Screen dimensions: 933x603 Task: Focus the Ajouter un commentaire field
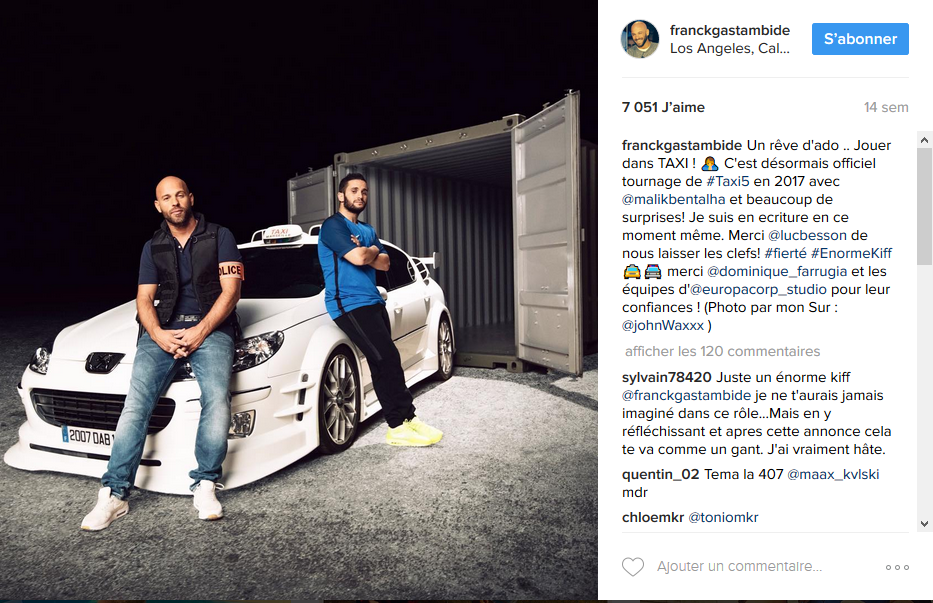739,567
